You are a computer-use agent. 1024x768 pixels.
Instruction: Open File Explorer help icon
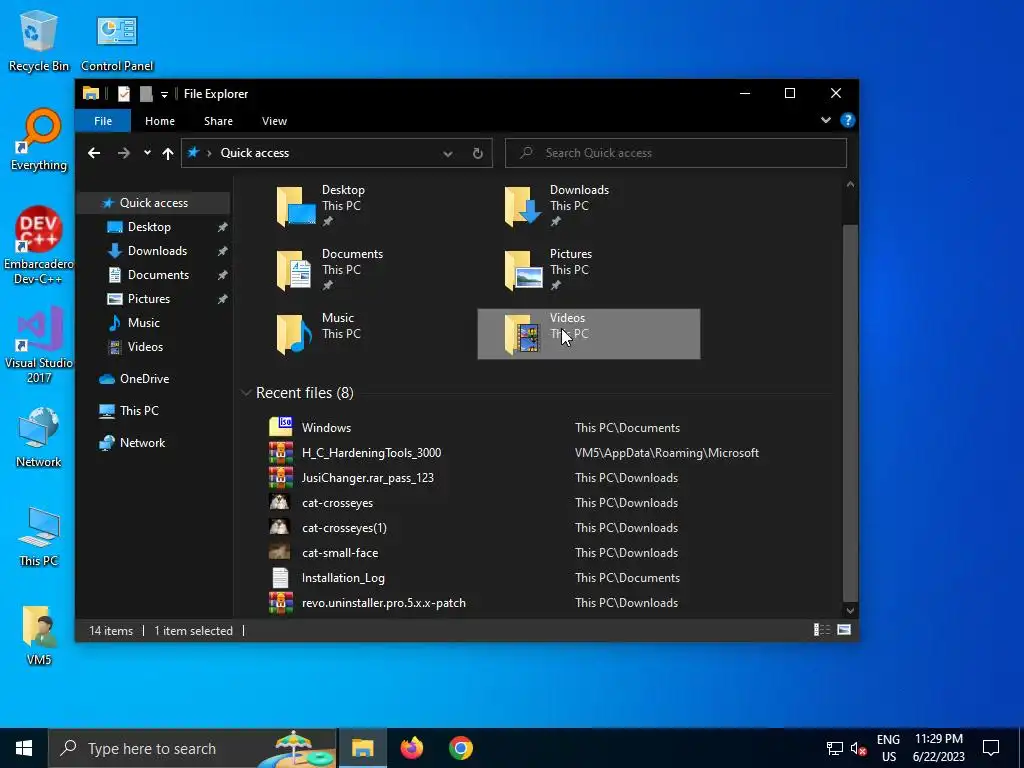[848, 120]
